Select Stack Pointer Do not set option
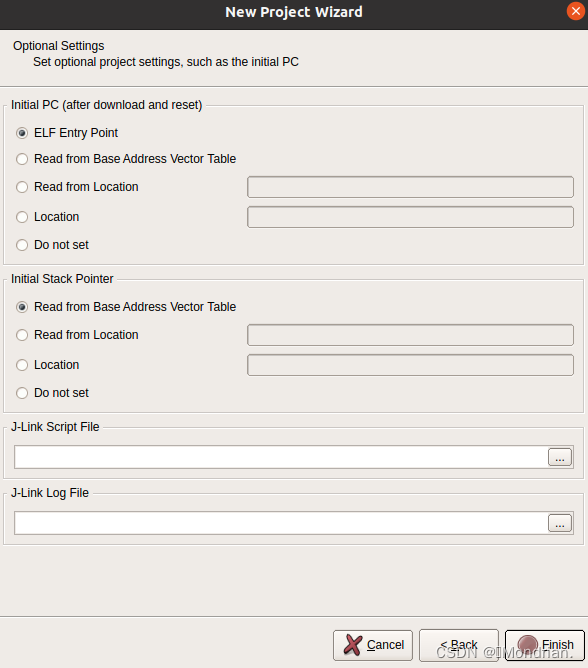The image size is (588, 668). [x=22, y=393]
